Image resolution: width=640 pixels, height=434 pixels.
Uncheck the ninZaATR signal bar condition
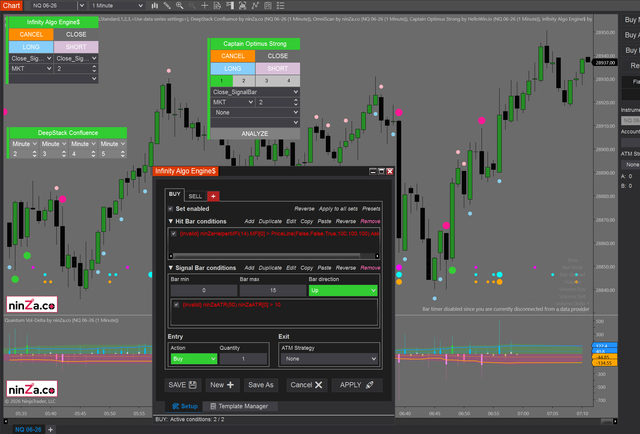(x=176, y=305)
